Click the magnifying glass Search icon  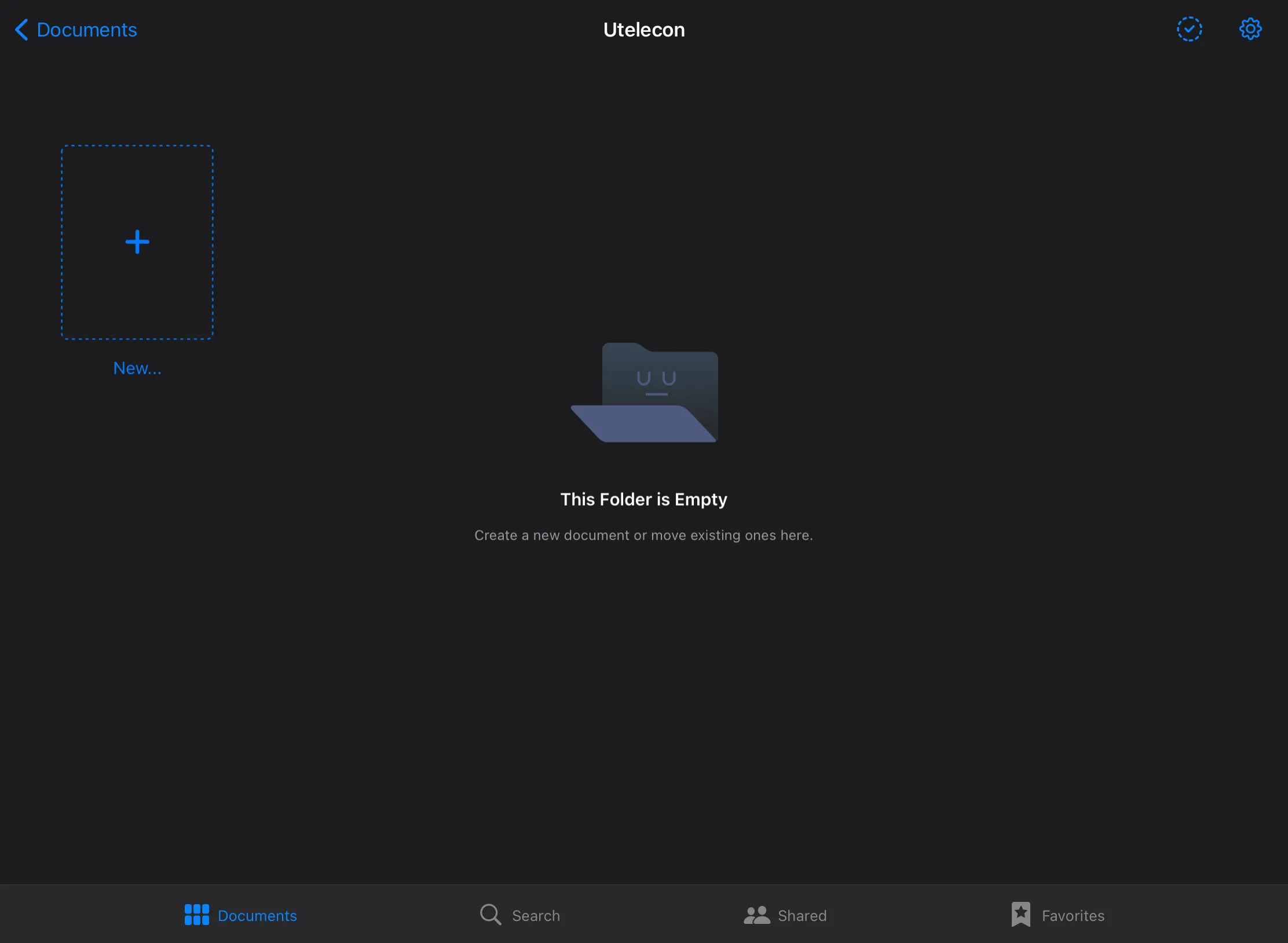tap(491, 915)
